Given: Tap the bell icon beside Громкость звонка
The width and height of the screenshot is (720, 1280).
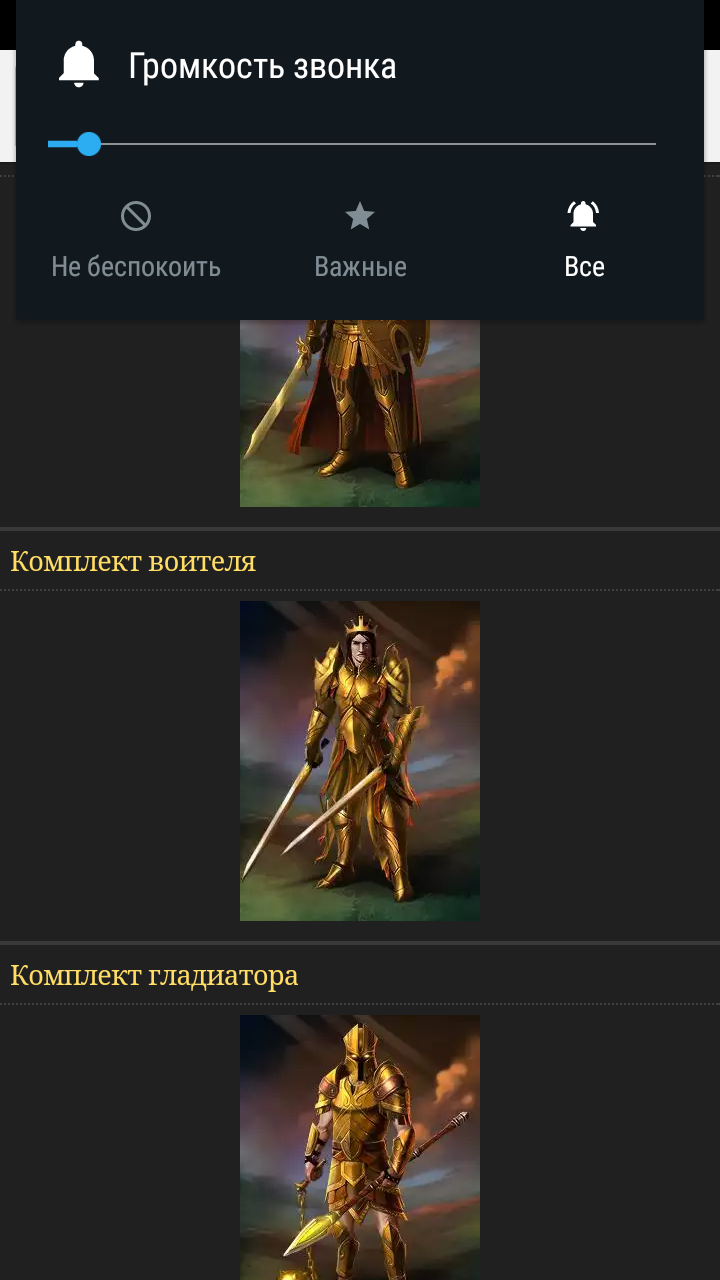Looking at the screenshot, I should (79, 66).
